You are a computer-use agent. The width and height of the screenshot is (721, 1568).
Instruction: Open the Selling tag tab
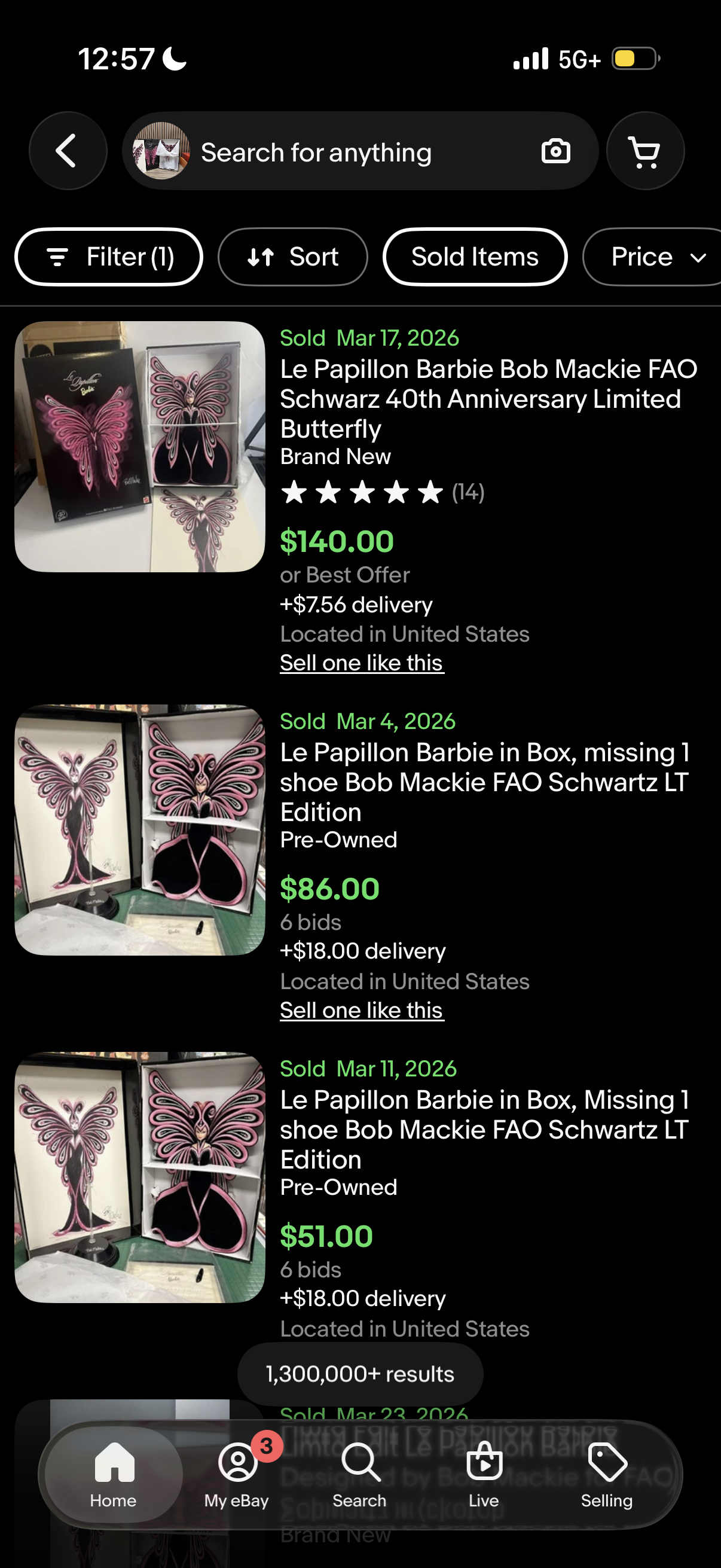click(607, 1474)
